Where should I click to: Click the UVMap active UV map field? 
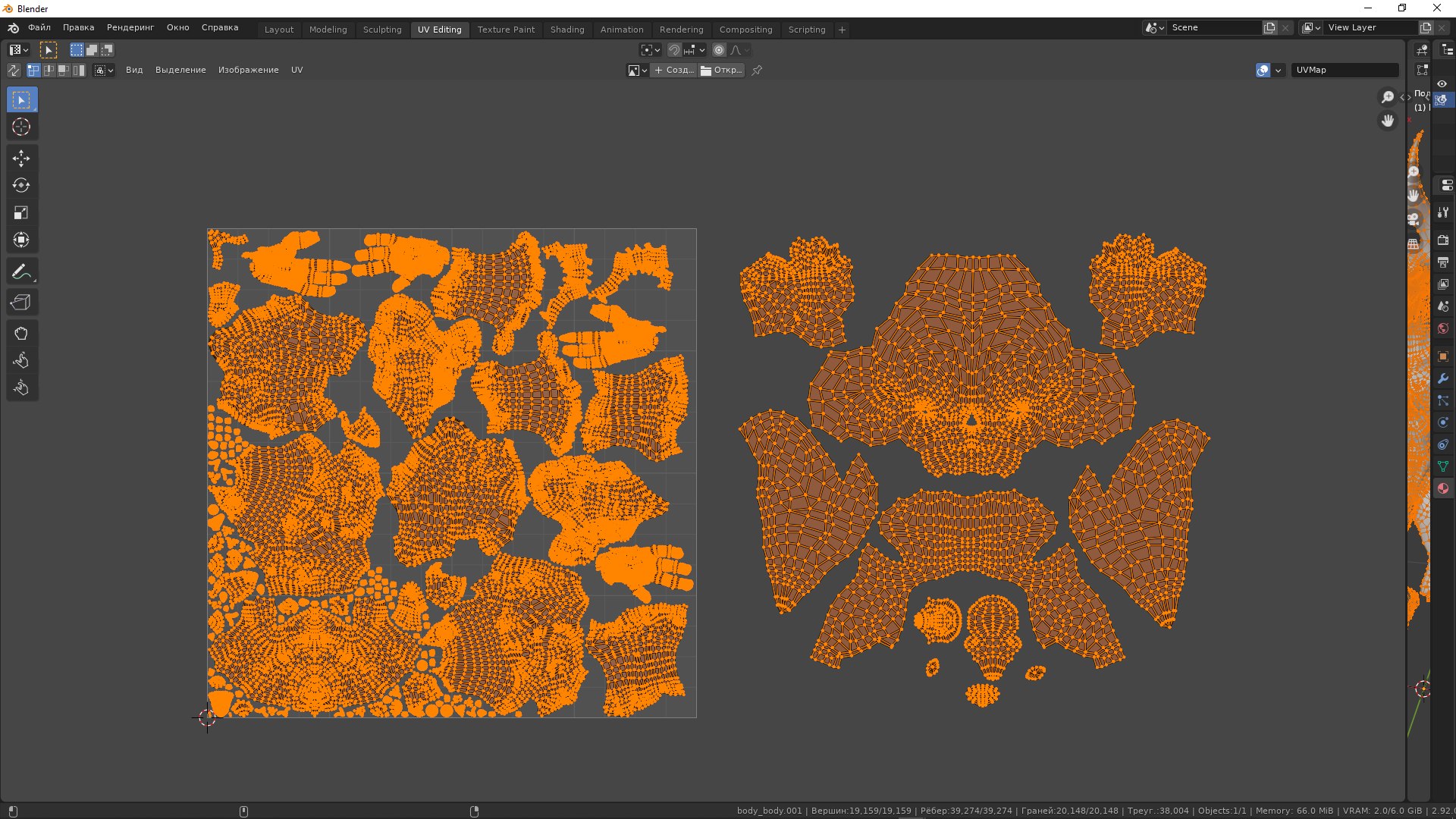click(1345, 70)
